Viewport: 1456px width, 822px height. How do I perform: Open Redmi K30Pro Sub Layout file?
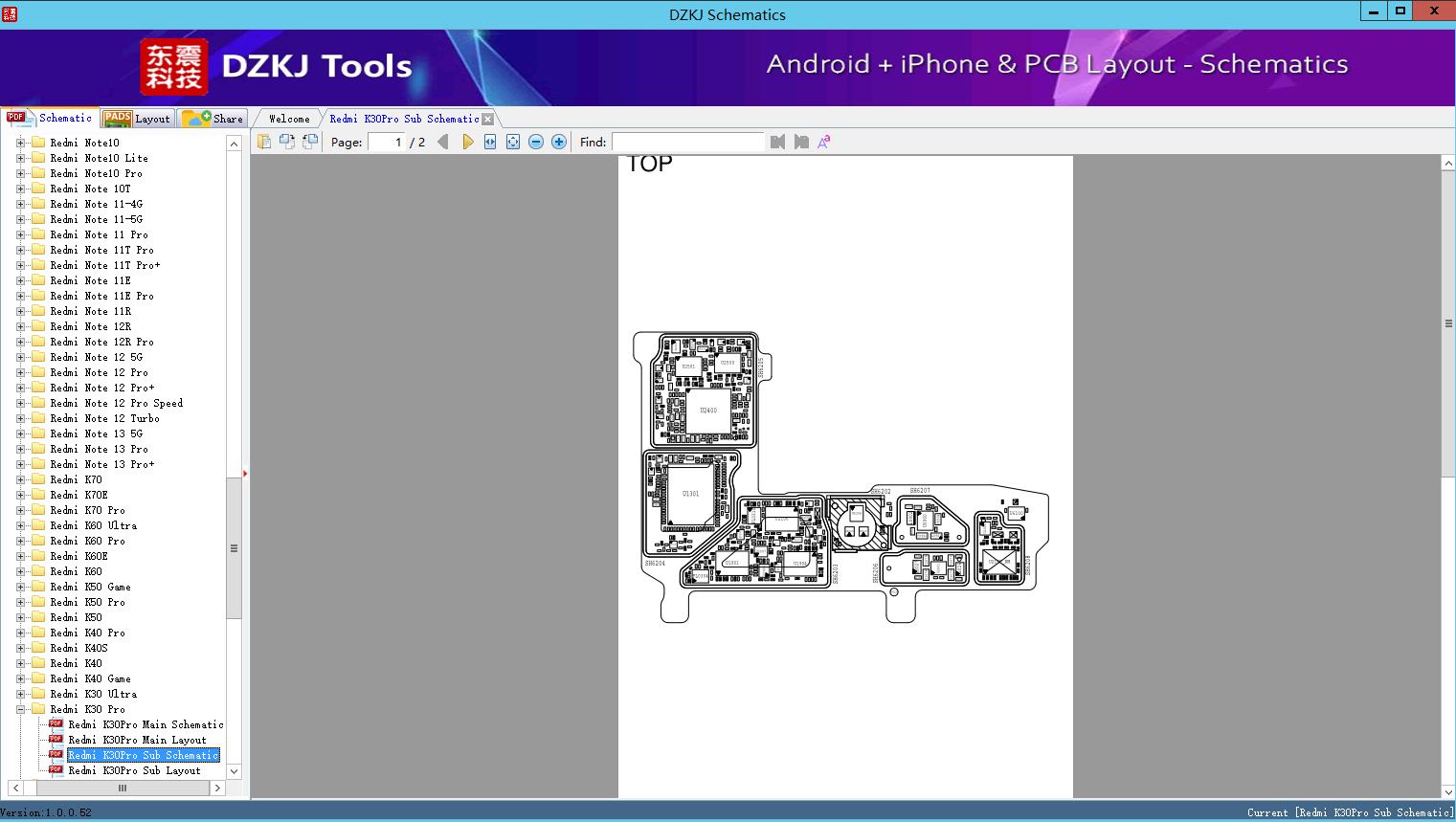point(134,770)
